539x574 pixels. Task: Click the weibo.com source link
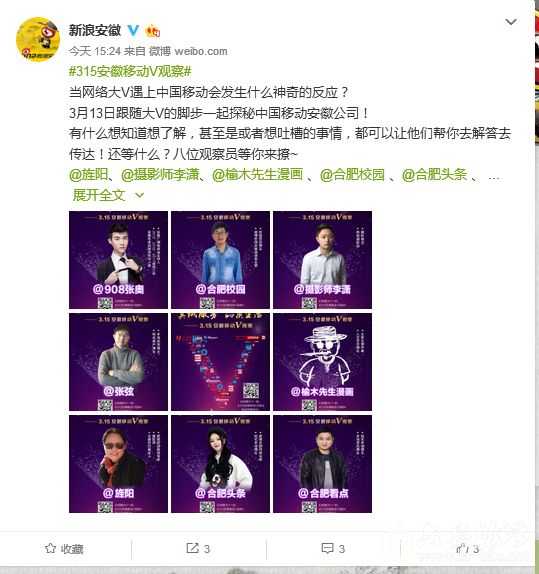coord(201,51)
